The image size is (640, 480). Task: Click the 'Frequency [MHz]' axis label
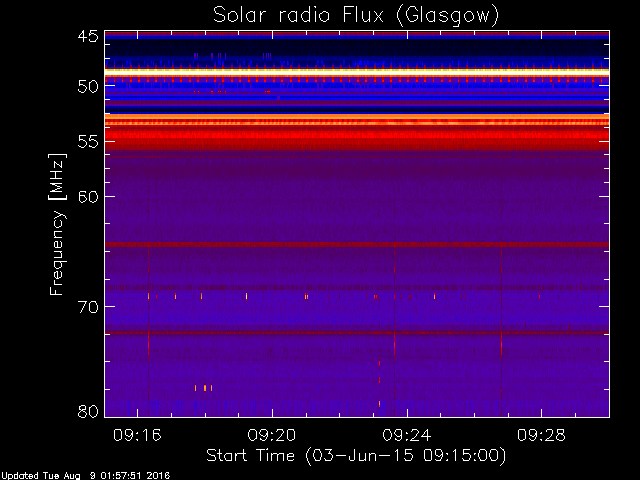point(57,224)
